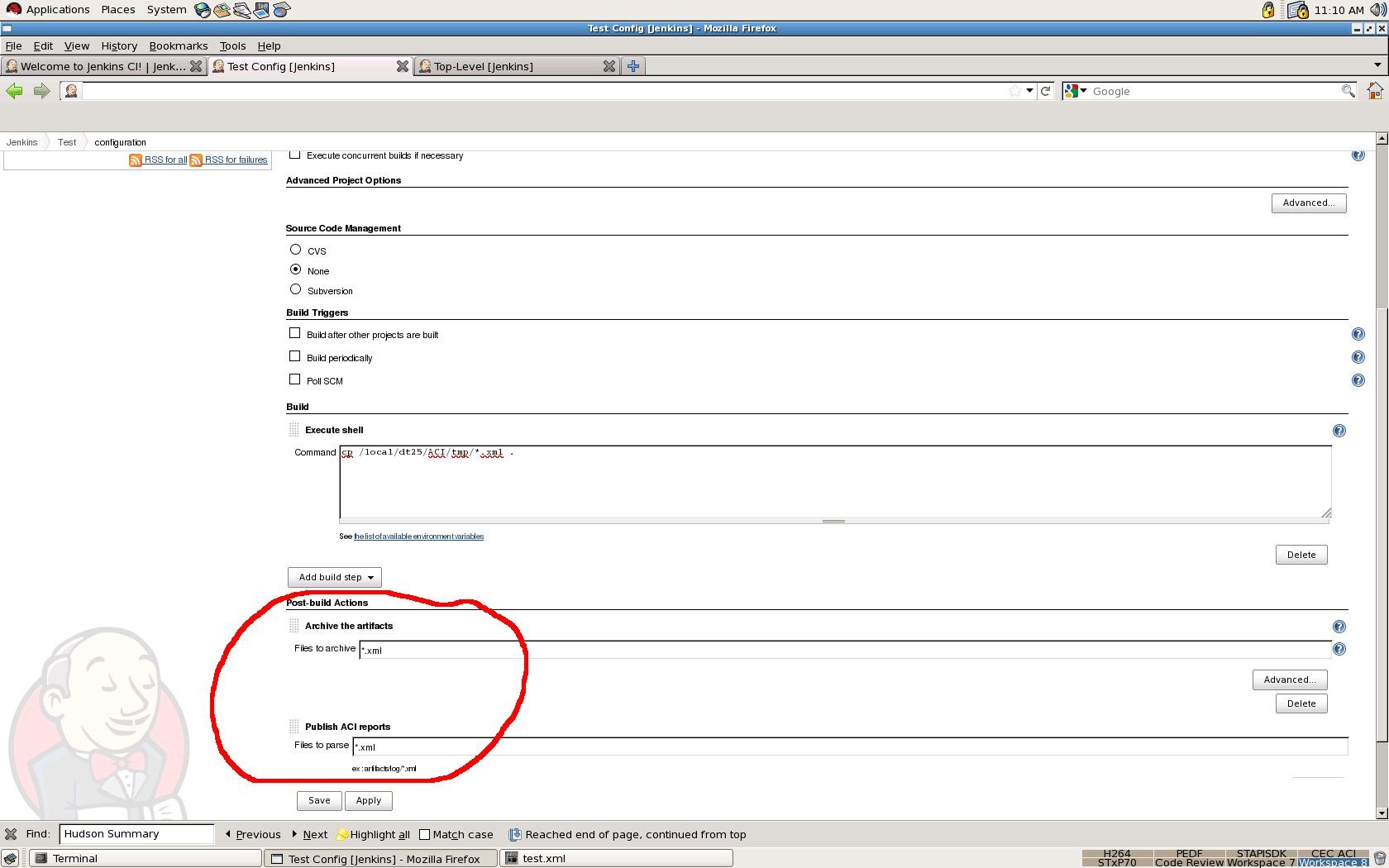This screenshot has width=1389, height=868.
Task: Focus the Files to parse field
Action: coord(850,746)
